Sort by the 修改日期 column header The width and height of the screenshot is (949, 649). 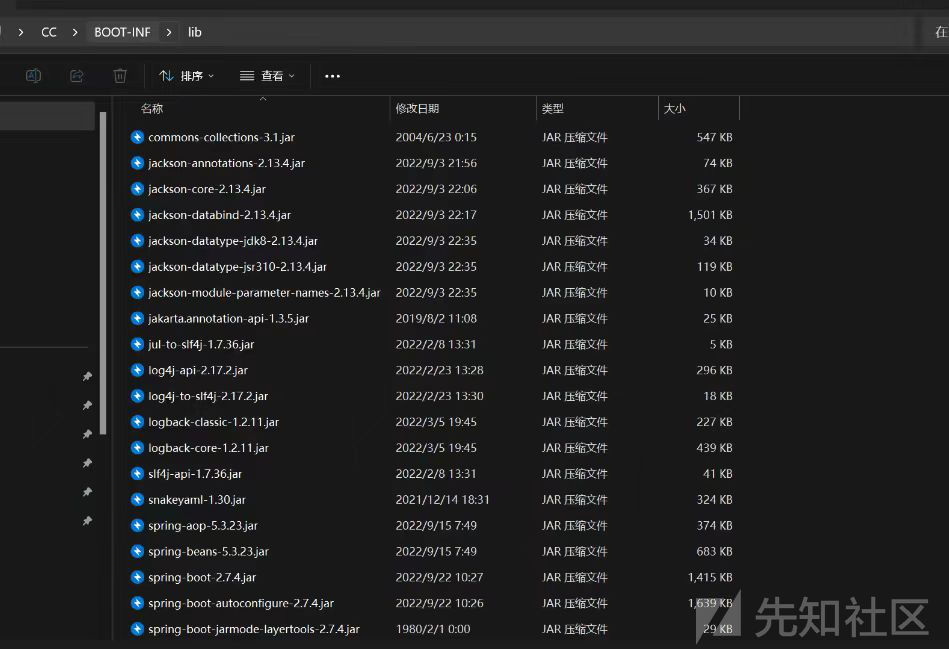click(x=417, y=108)
